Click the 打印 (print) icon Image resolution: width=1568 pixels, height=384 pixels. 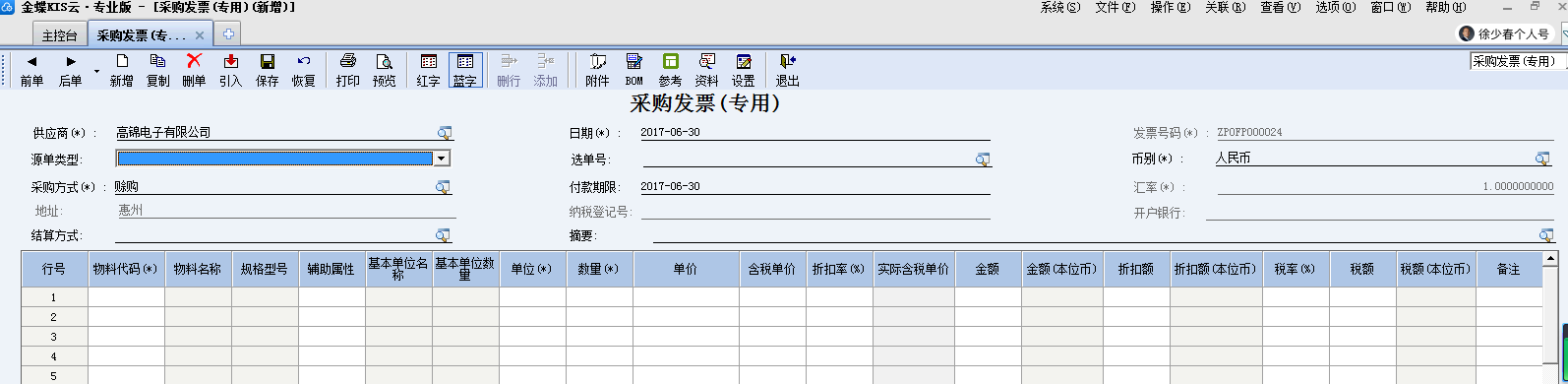tap(347, 70)
